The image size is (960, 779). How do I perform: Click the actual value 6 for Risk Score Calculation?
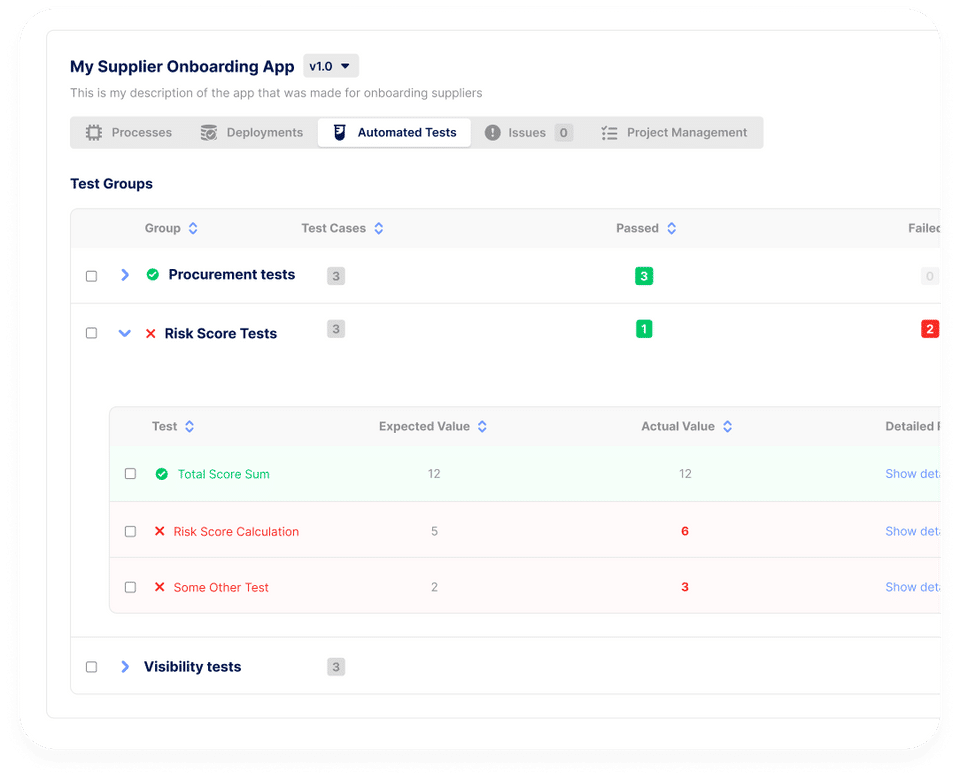685,532
